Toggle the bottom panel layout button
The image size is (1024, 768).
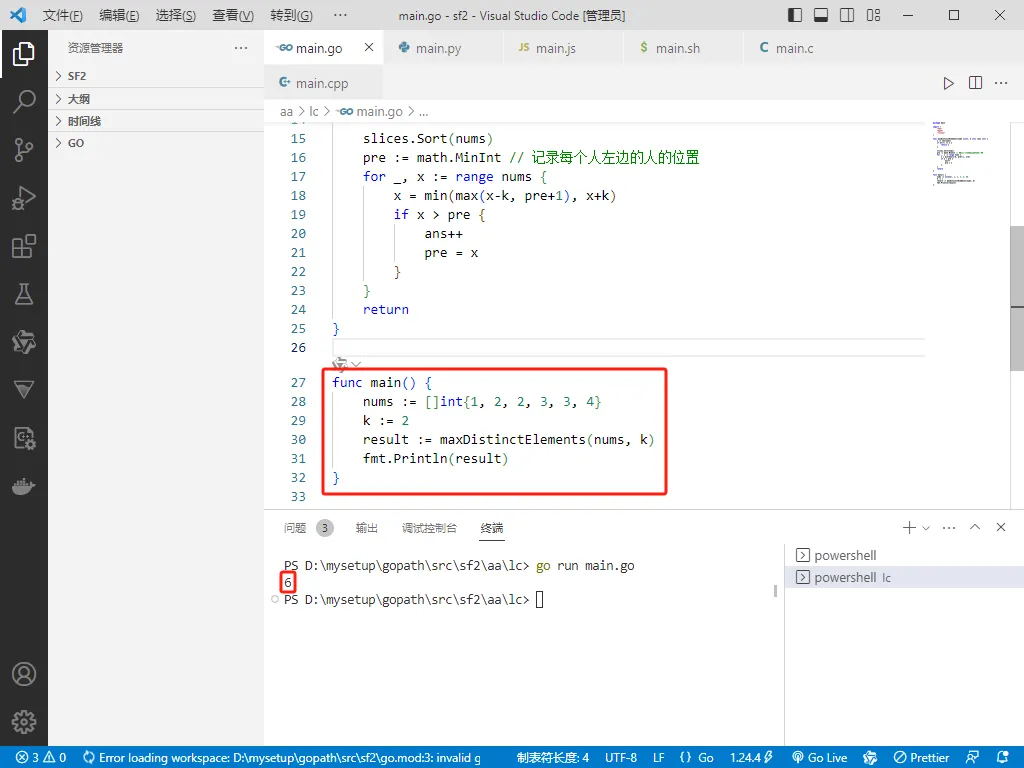(x=821, y=15)
